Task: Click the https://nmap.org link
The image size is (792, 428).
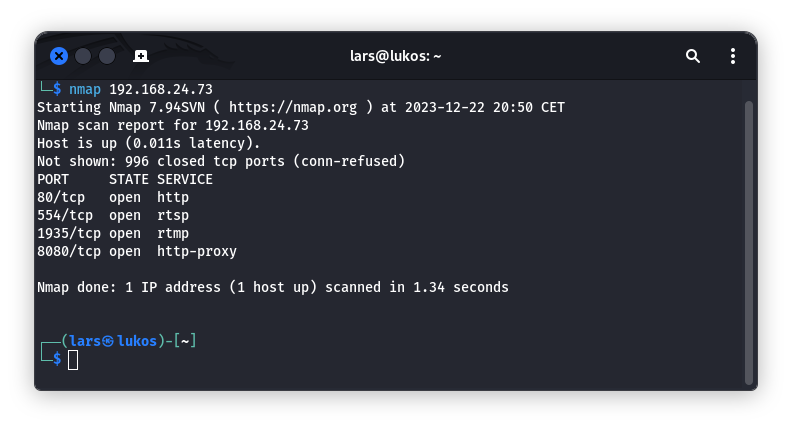Action: pyautogui.click(x=293, y=107)
